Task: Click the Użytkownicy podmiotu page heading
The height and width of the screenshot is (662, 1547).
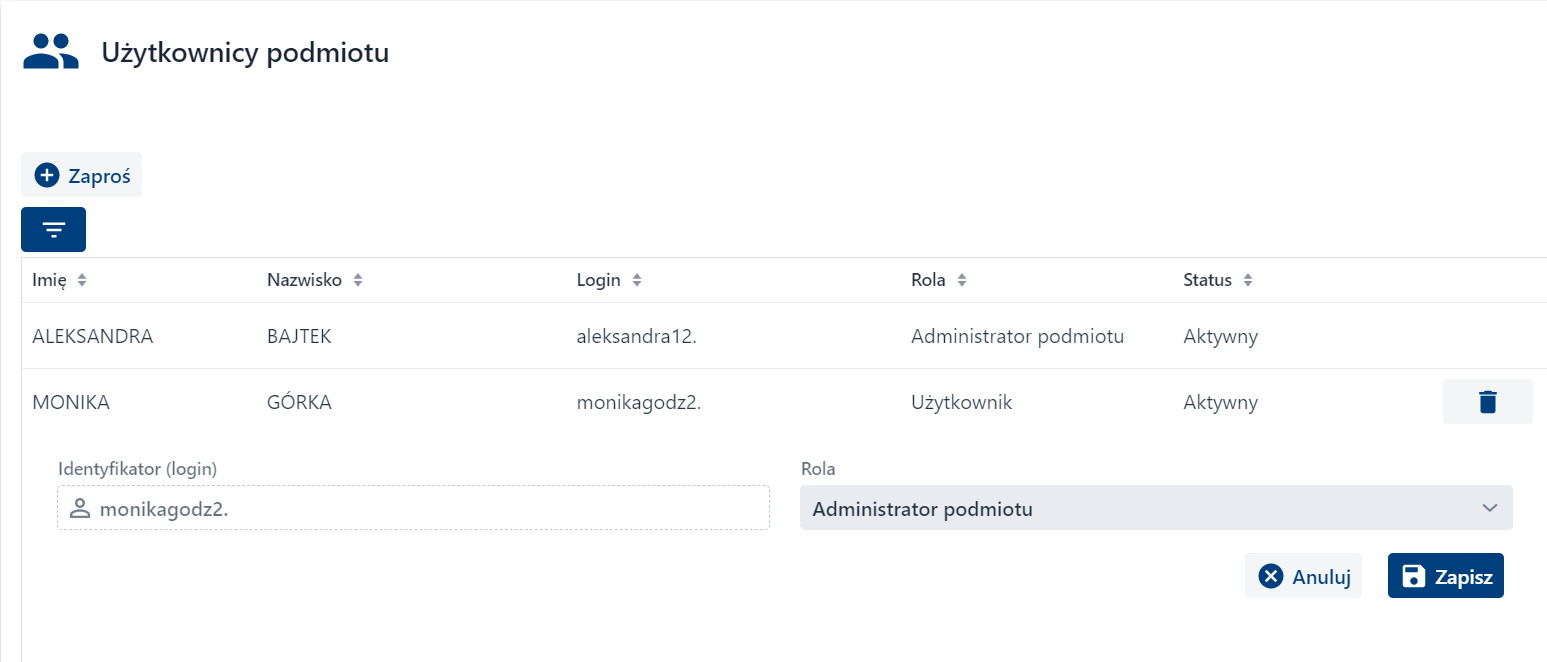Action: [245, 53]
